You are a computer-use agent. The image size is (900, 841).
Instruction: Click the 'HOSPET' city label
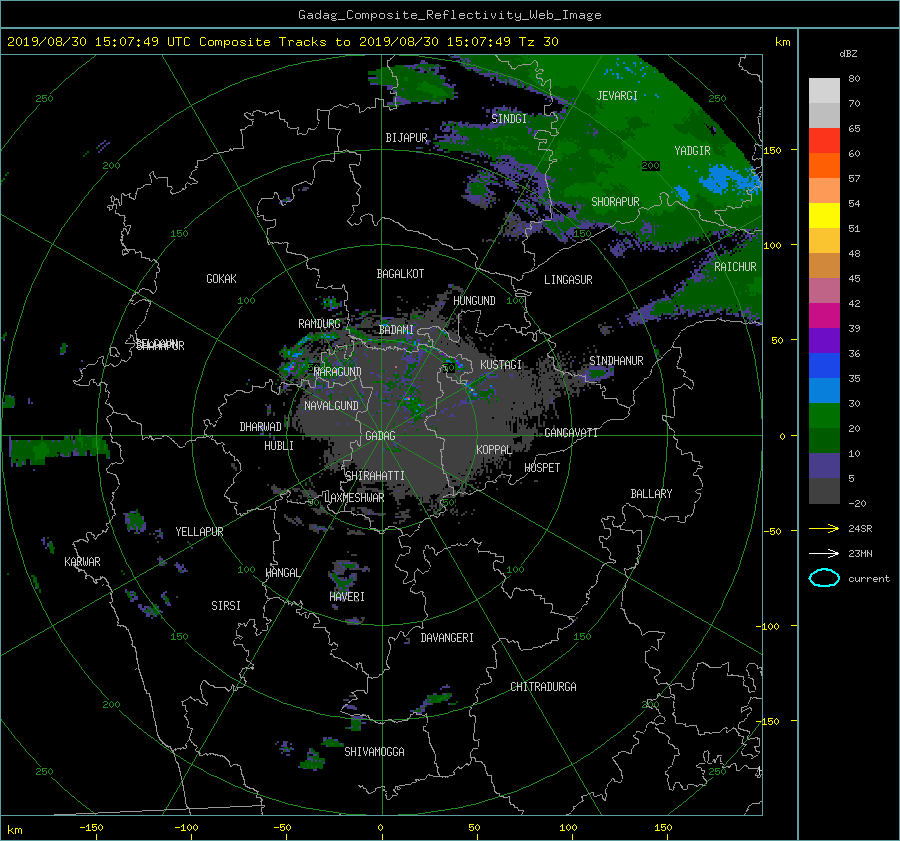(x=542, y=468)
